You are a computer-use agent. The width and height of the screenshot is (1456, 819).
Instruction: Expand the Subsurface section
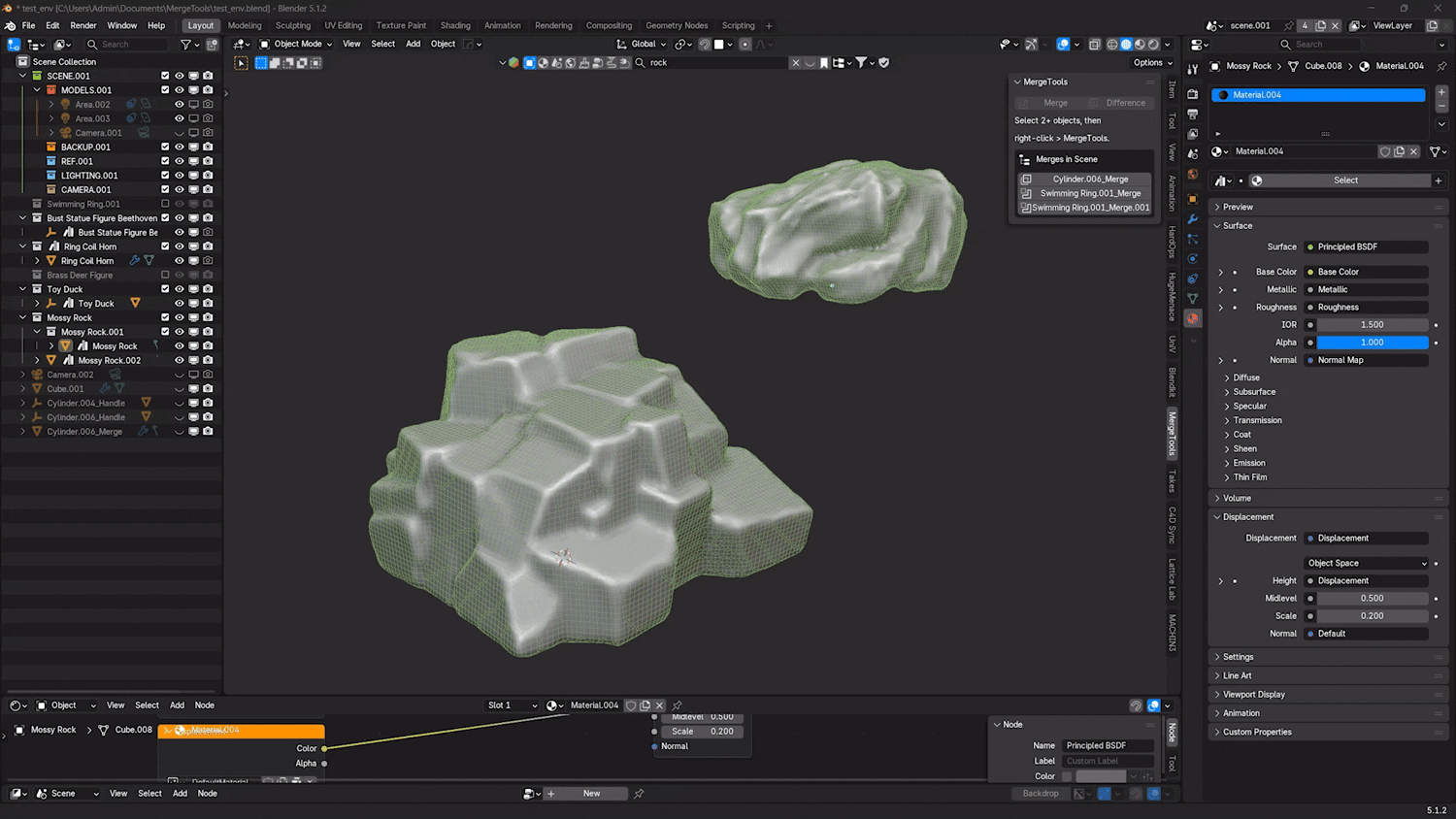pyautogui.click(x=1254, y=392)
